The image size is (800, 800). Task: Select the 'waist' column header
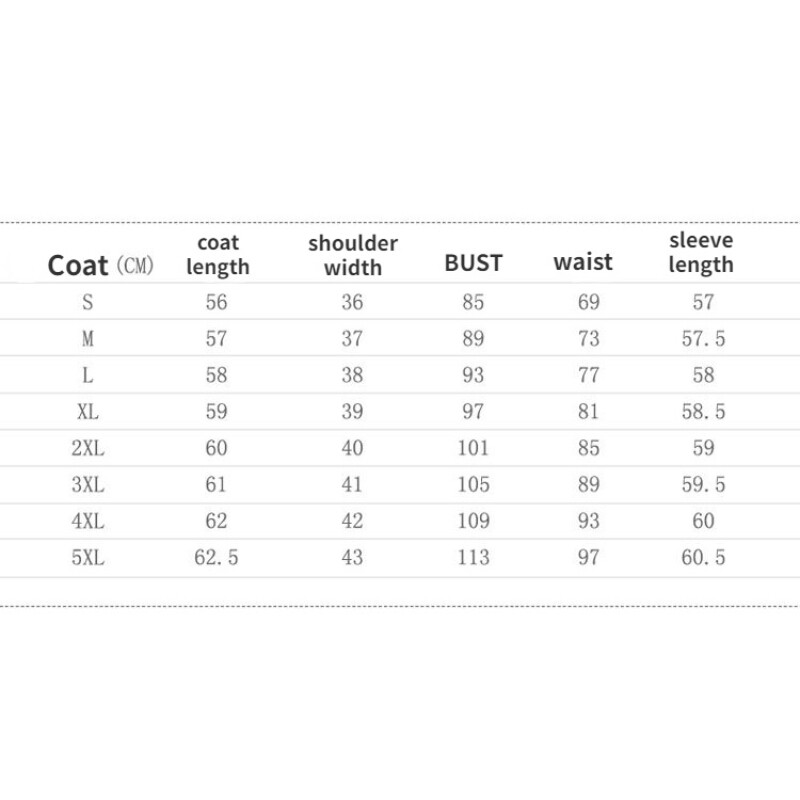(x=583, y=263)
